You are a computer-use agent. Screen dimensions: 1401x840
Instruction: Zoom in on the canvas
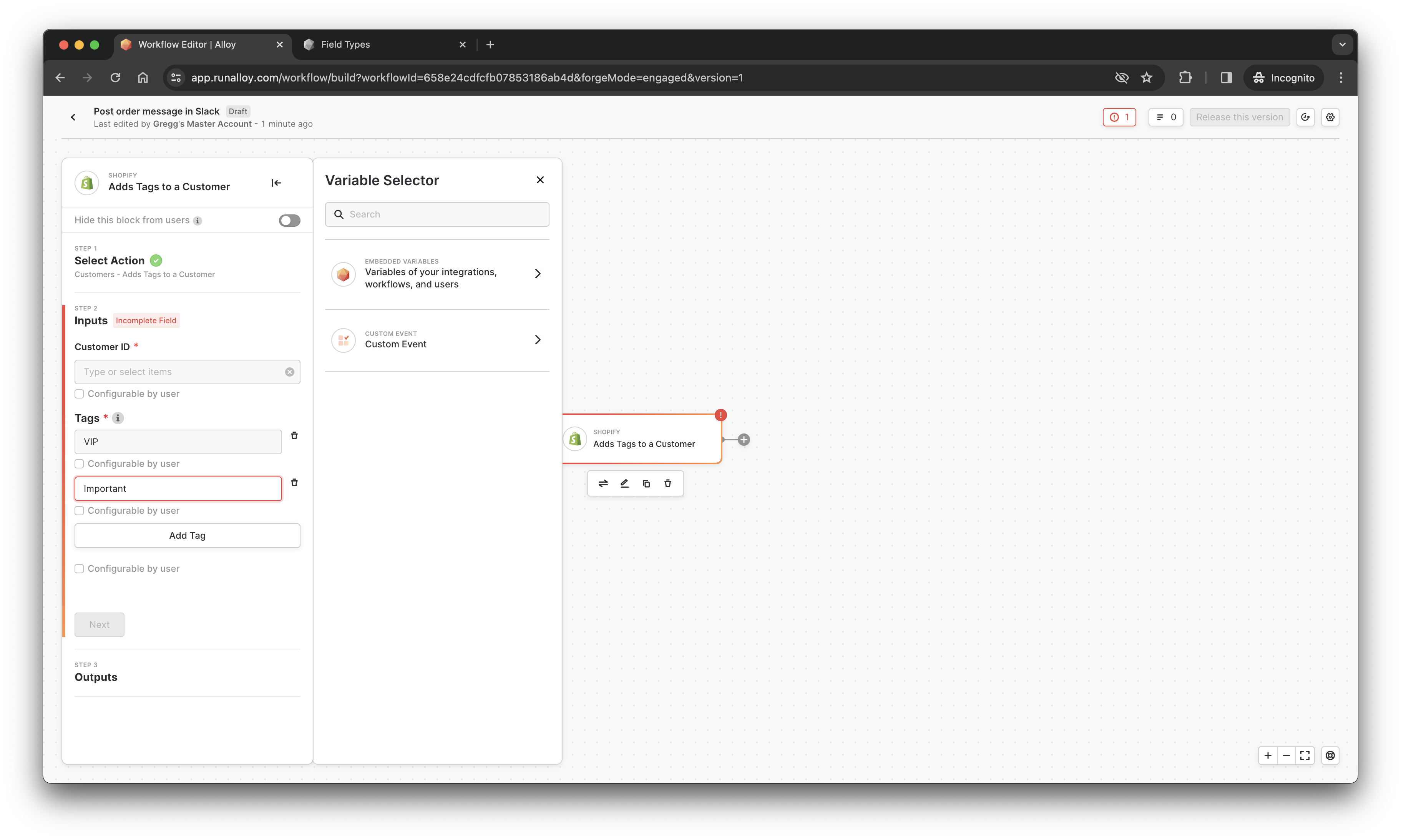1268,756
